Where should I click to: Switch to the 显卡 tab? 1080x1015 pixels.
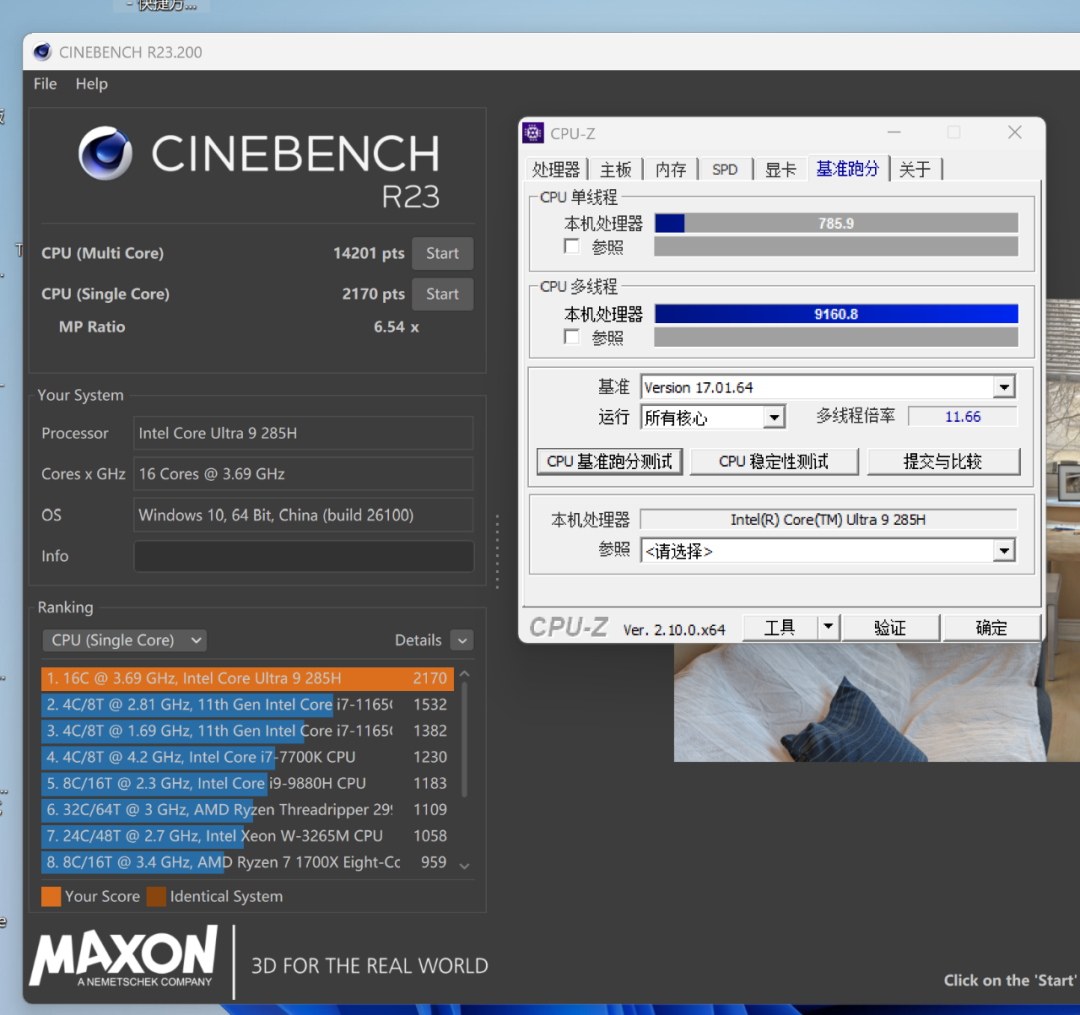[x=780, y=169]
